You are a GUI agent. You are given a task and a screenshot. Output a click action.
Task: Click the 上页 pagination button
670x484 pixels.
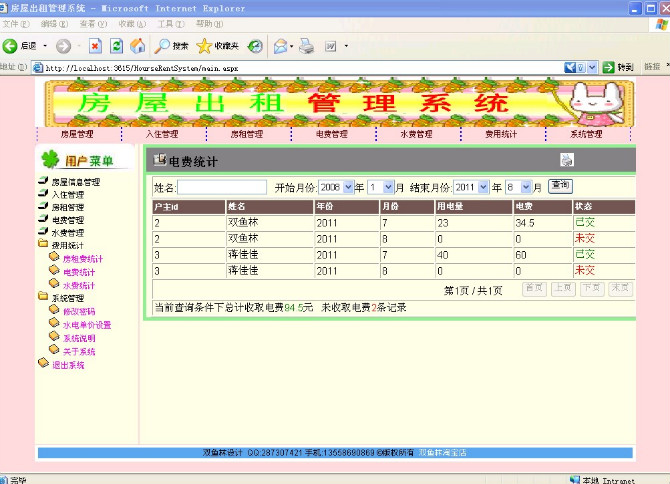[563, 288]
